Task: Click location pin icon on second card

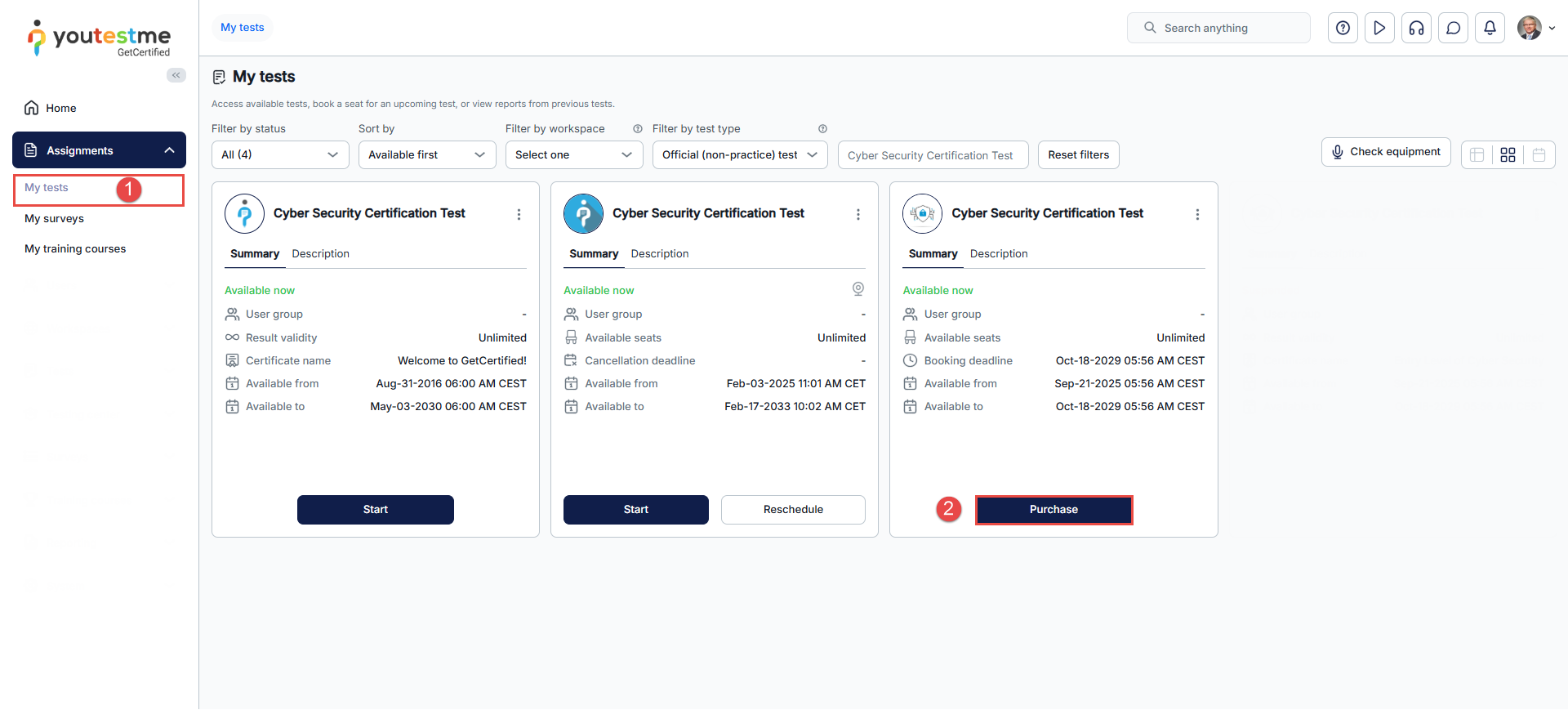Action: point(857,288)
